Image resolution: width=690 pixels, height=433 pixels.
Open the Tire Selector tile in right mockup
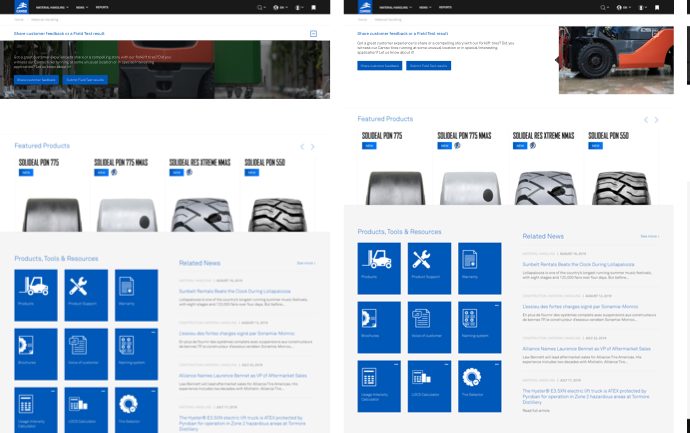tap(480, 386)
